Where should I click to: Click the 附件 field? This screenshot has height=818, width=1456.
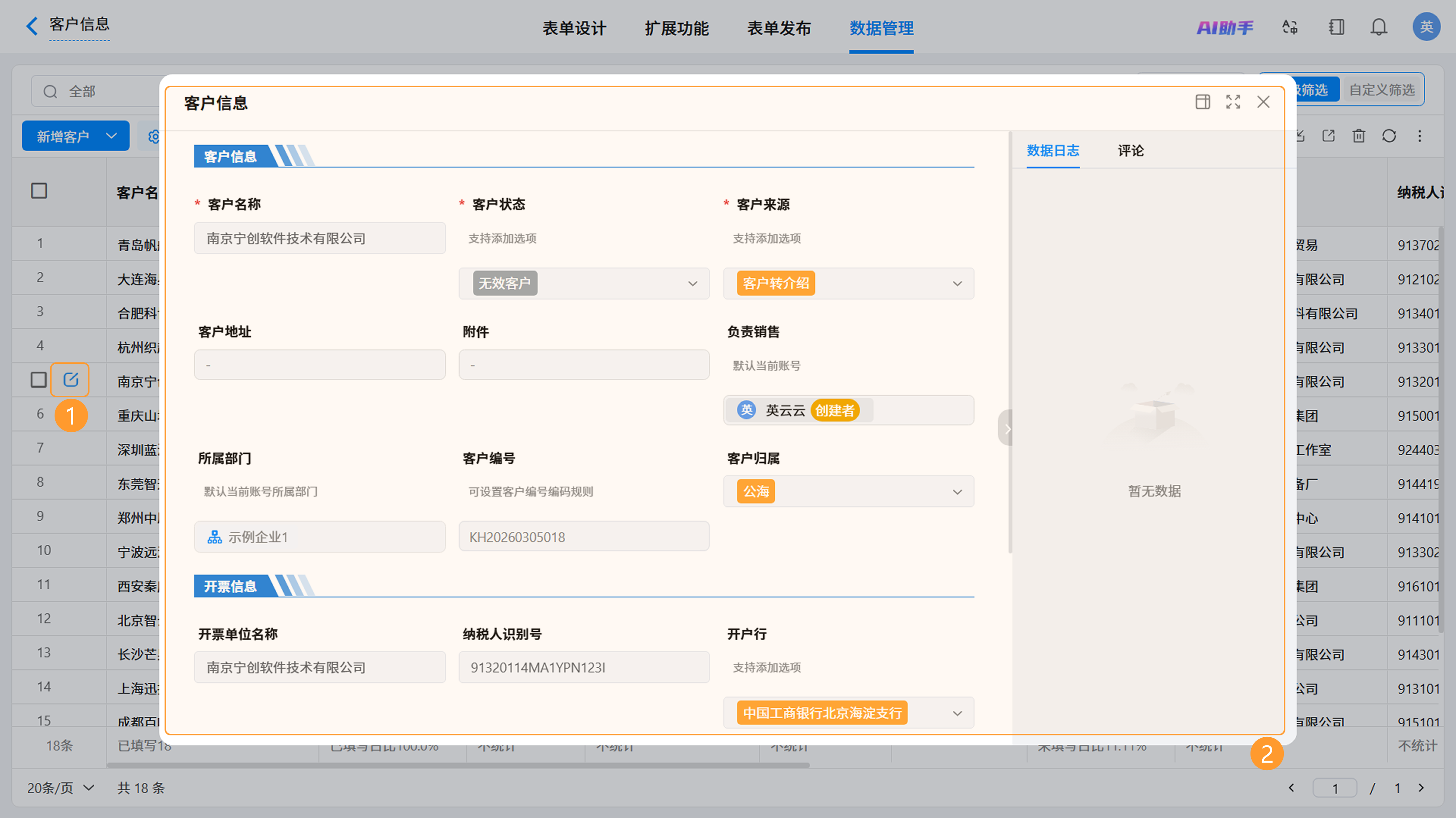[584, 365]
